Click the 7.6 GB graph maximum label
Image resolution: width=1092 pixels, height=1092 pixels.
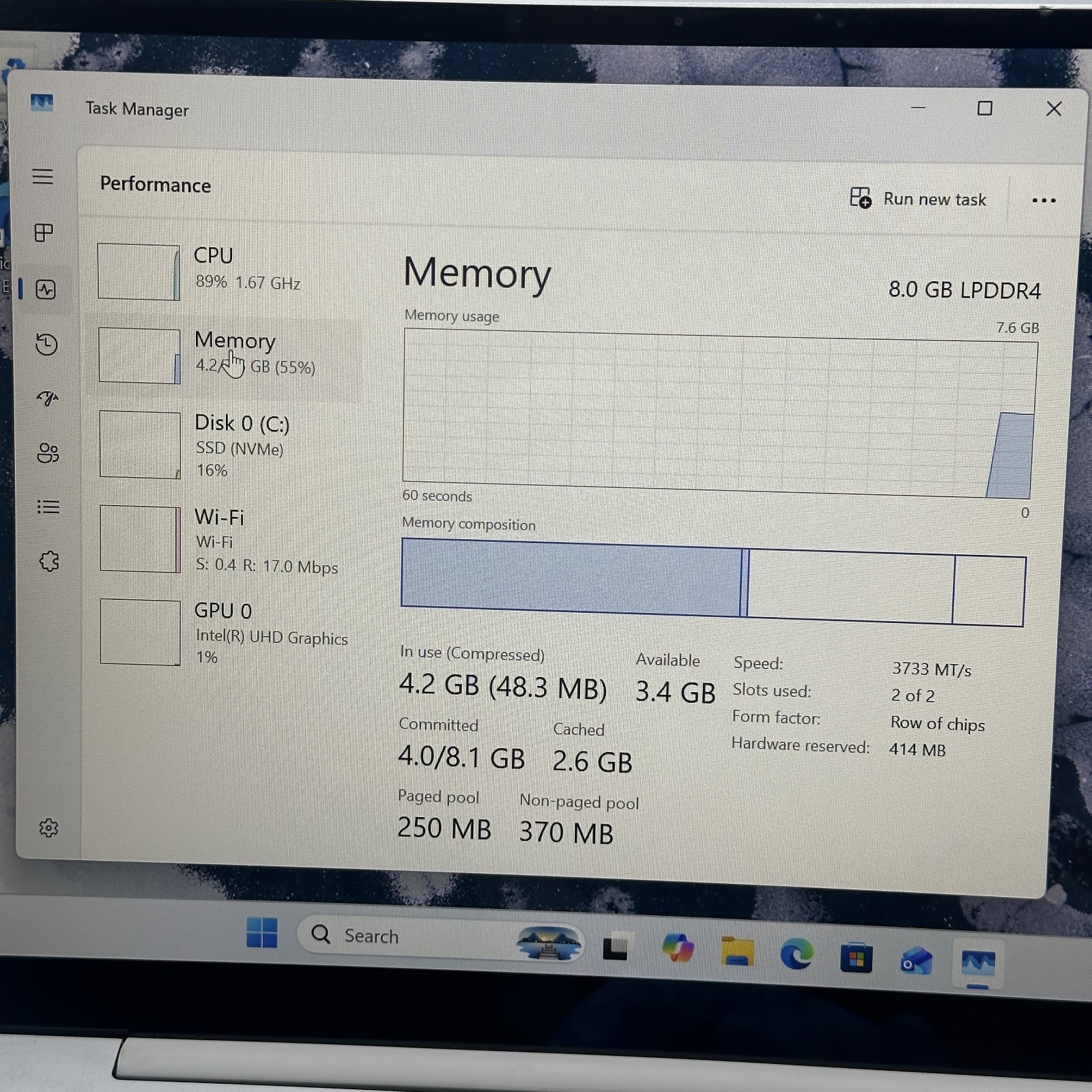click(x=1017, y=328)
